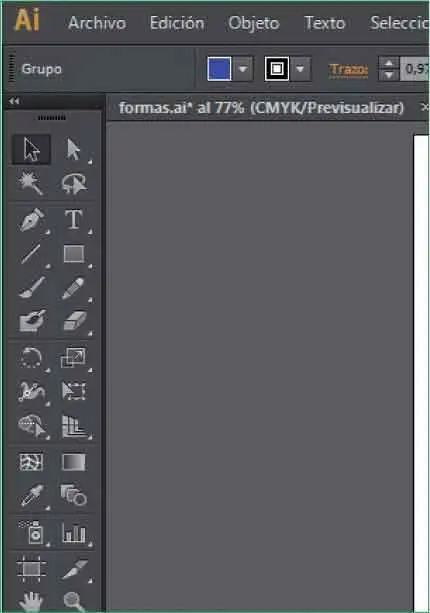The height and width of the screenshot is (613, 430).
Task: Click the blue fill color swatch
Action: [219, 69]
